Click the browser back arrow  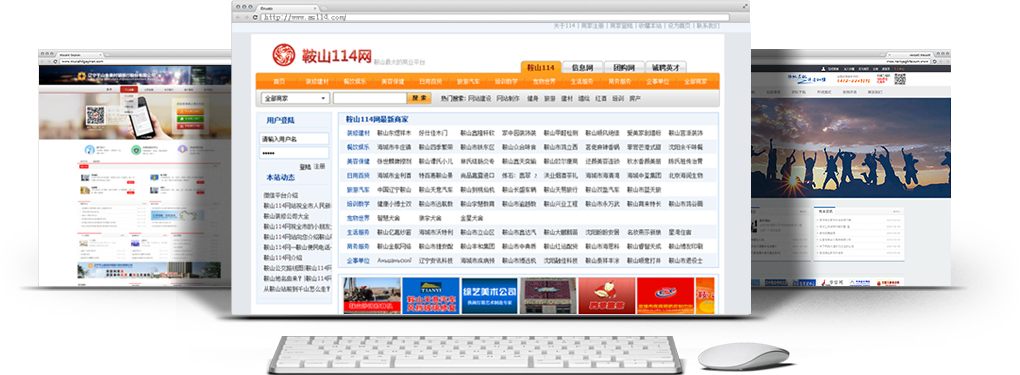238,17
